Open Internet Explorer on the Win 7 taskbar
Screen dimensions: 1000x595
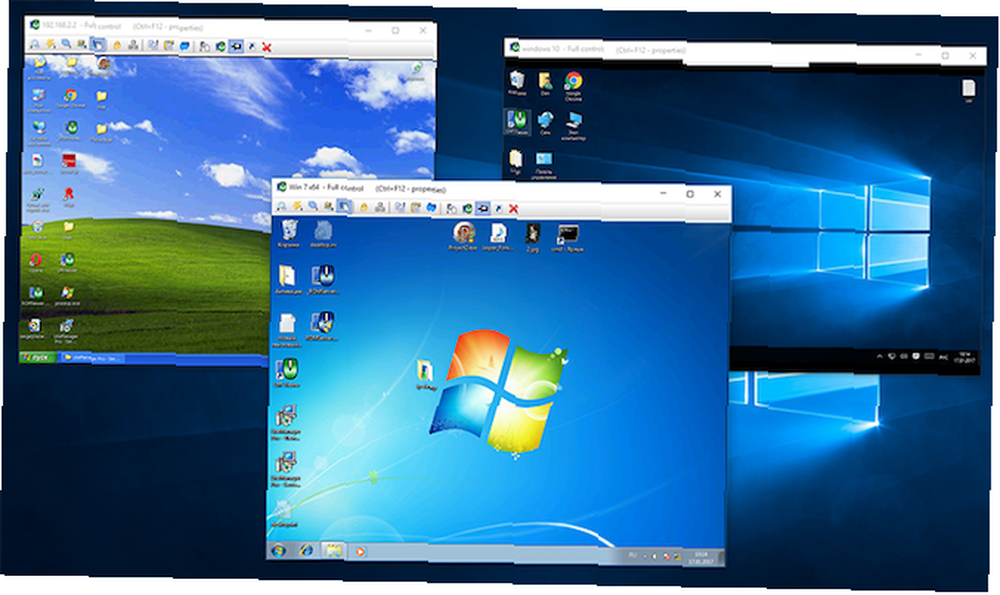click(306, 550)
